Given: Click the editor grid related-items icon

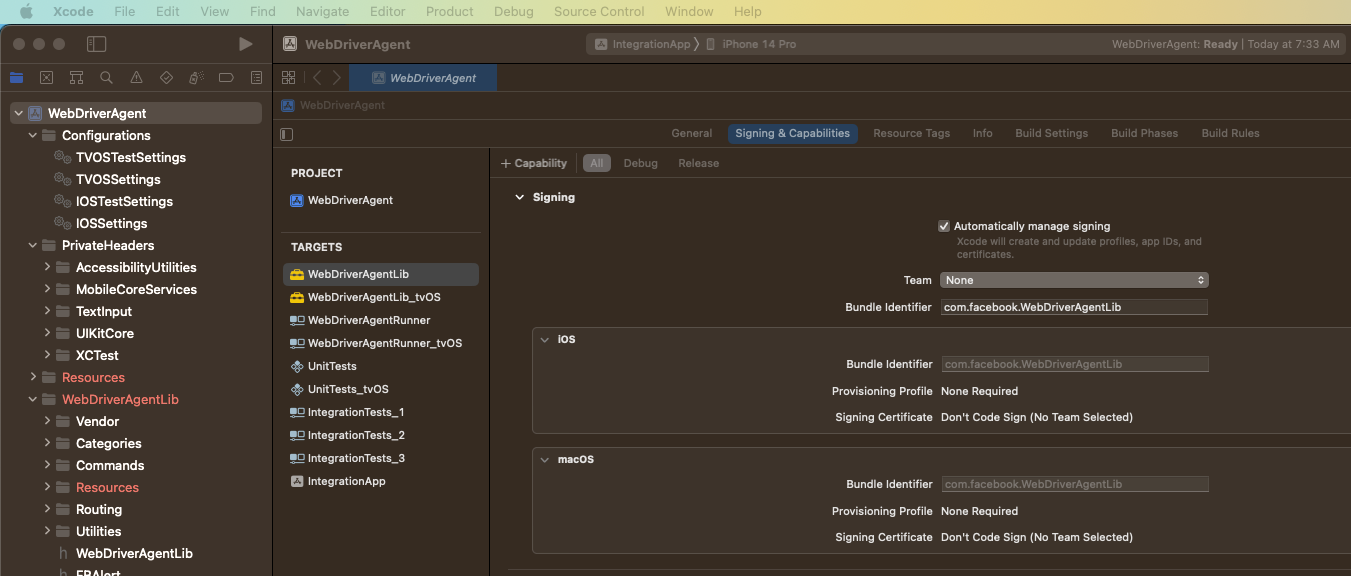Looking at the screenshot, I should coord(288,78).
